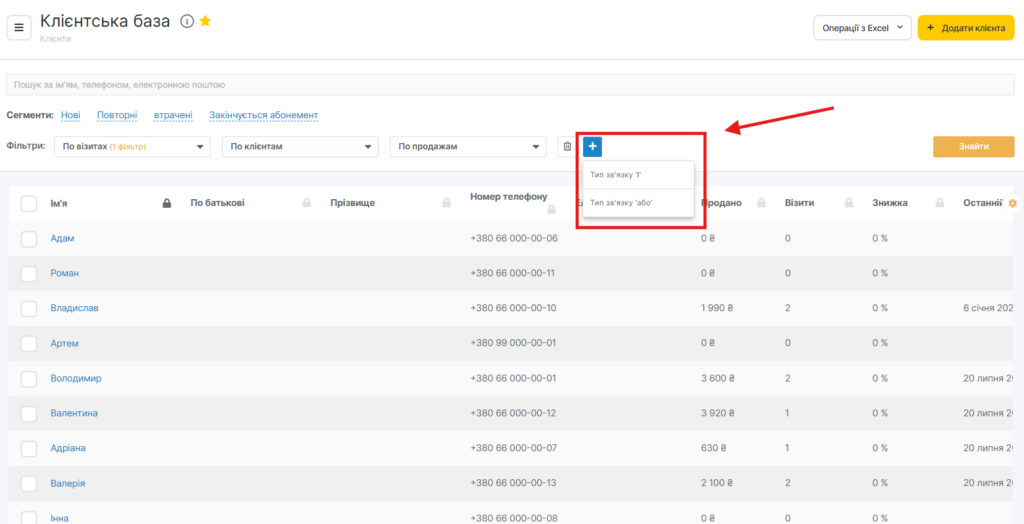Check the box for Адам row
1024x524 pixels.
29,239
